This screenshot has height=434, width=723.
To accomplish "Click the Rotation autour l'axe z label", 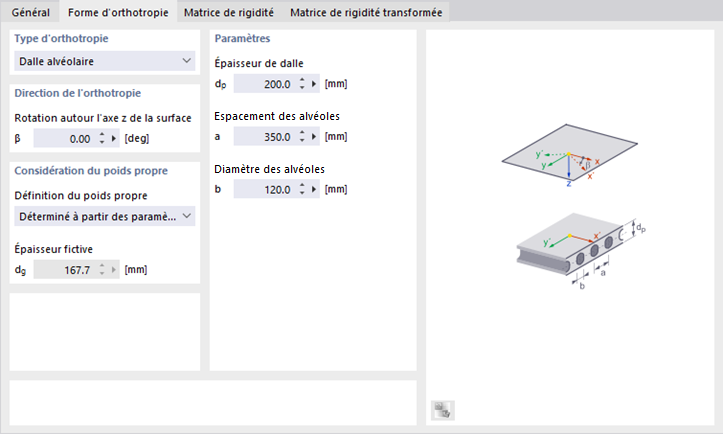I will coord(103,118).
